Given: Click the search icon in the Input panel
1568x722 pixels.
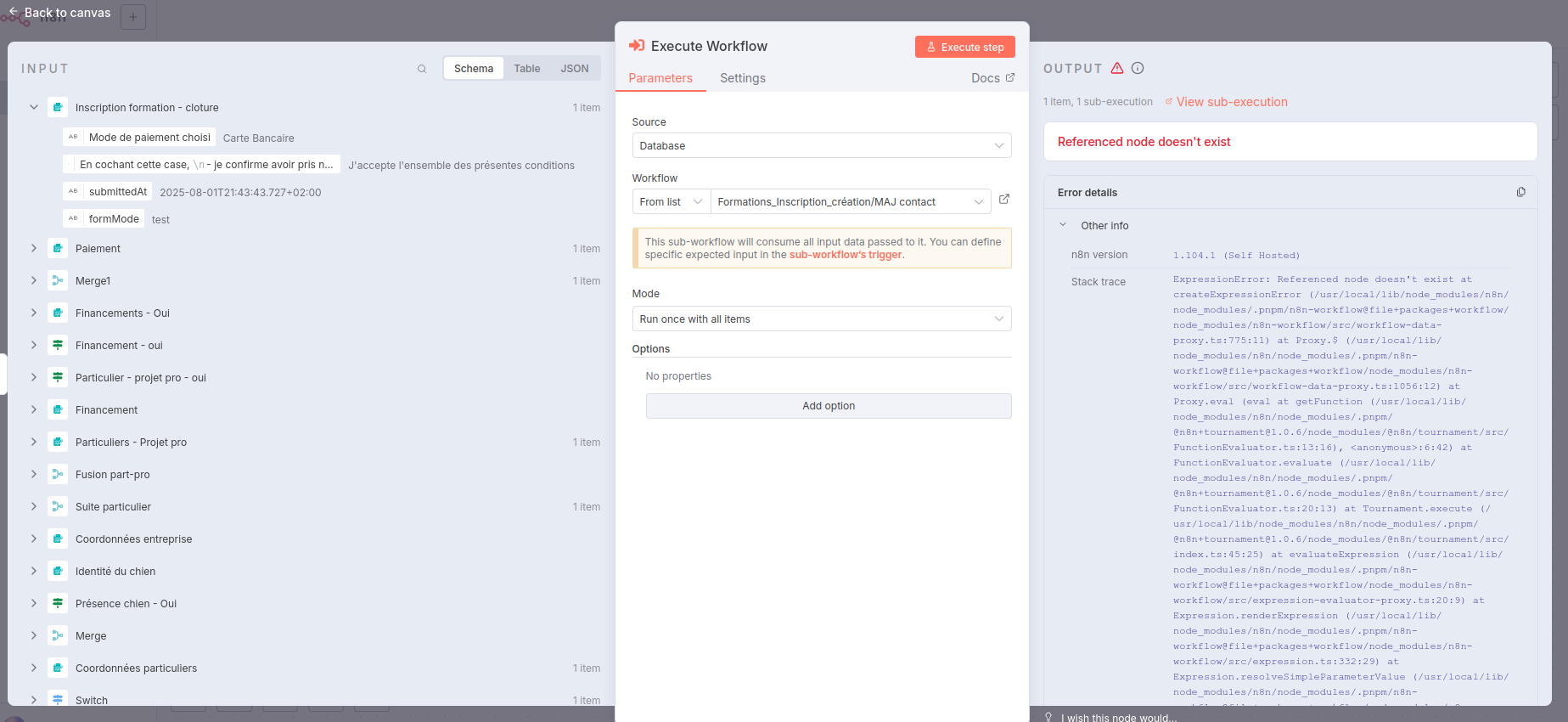Looking at the screenshot, I should point(422,69).
